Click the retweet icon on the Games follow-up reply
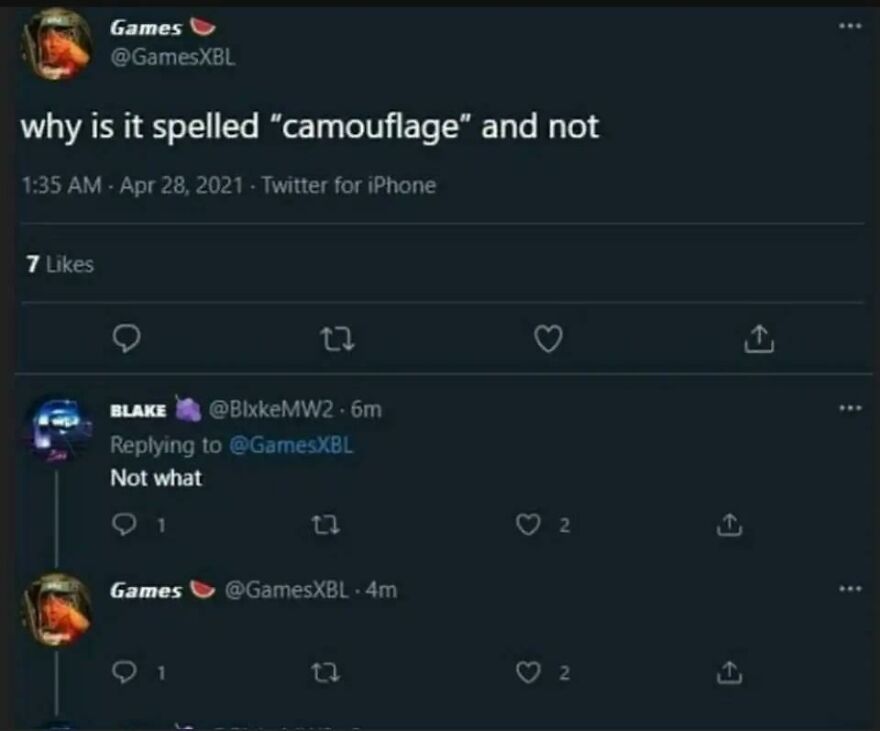Image resolution: width=880 pixels, height=731 pixels. coord(327,671)
